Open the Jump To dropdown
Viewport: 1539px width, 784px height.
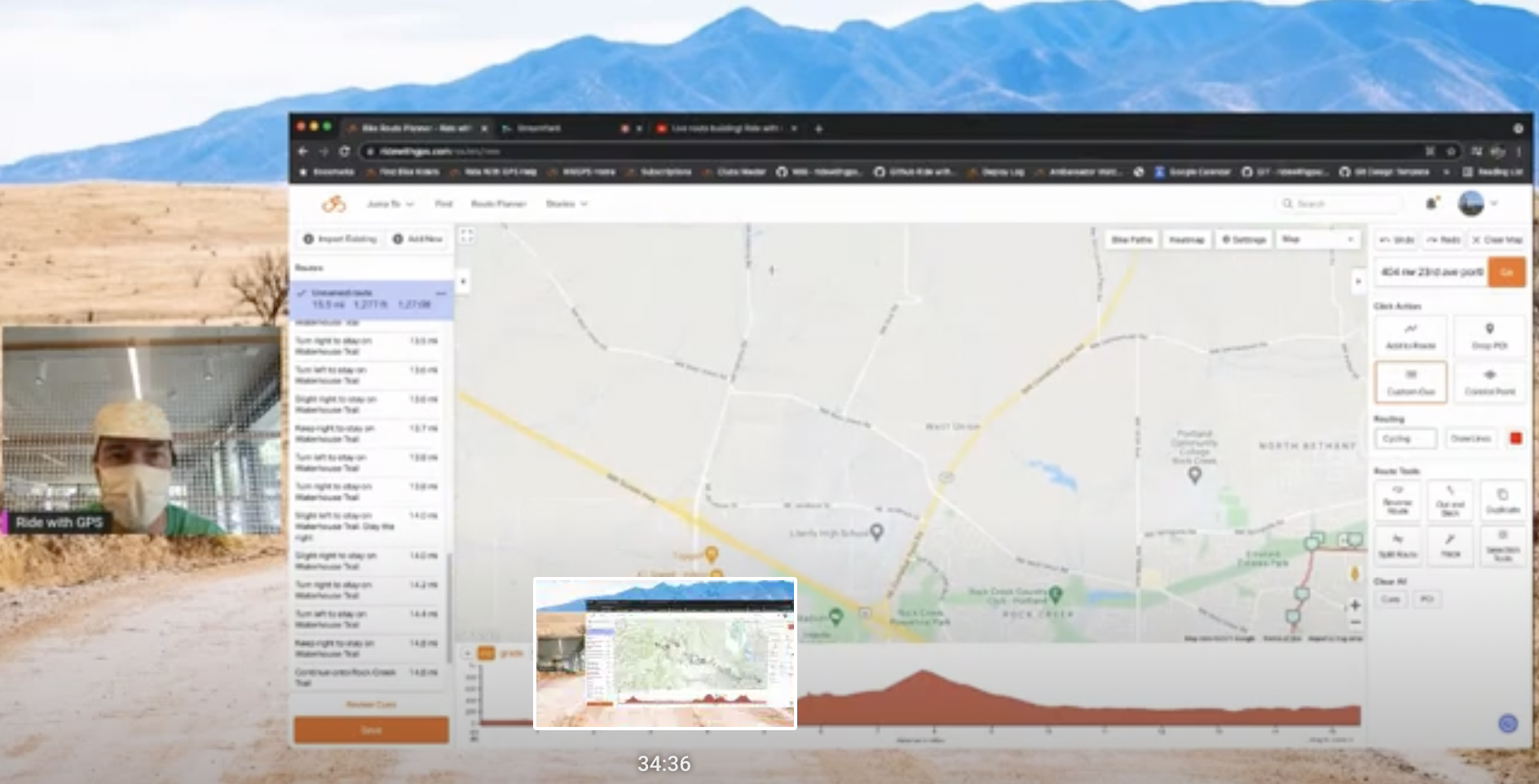tap(390, 204)
